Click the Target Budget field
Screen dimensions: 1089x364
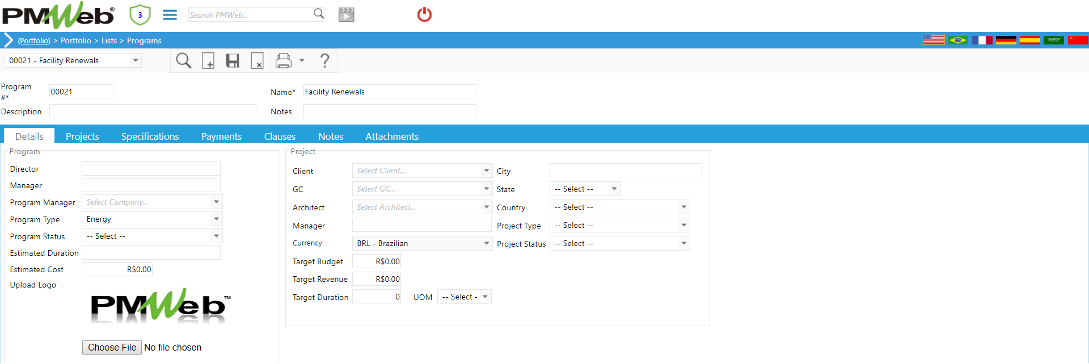pyautogui.click(x=377, y=261)
